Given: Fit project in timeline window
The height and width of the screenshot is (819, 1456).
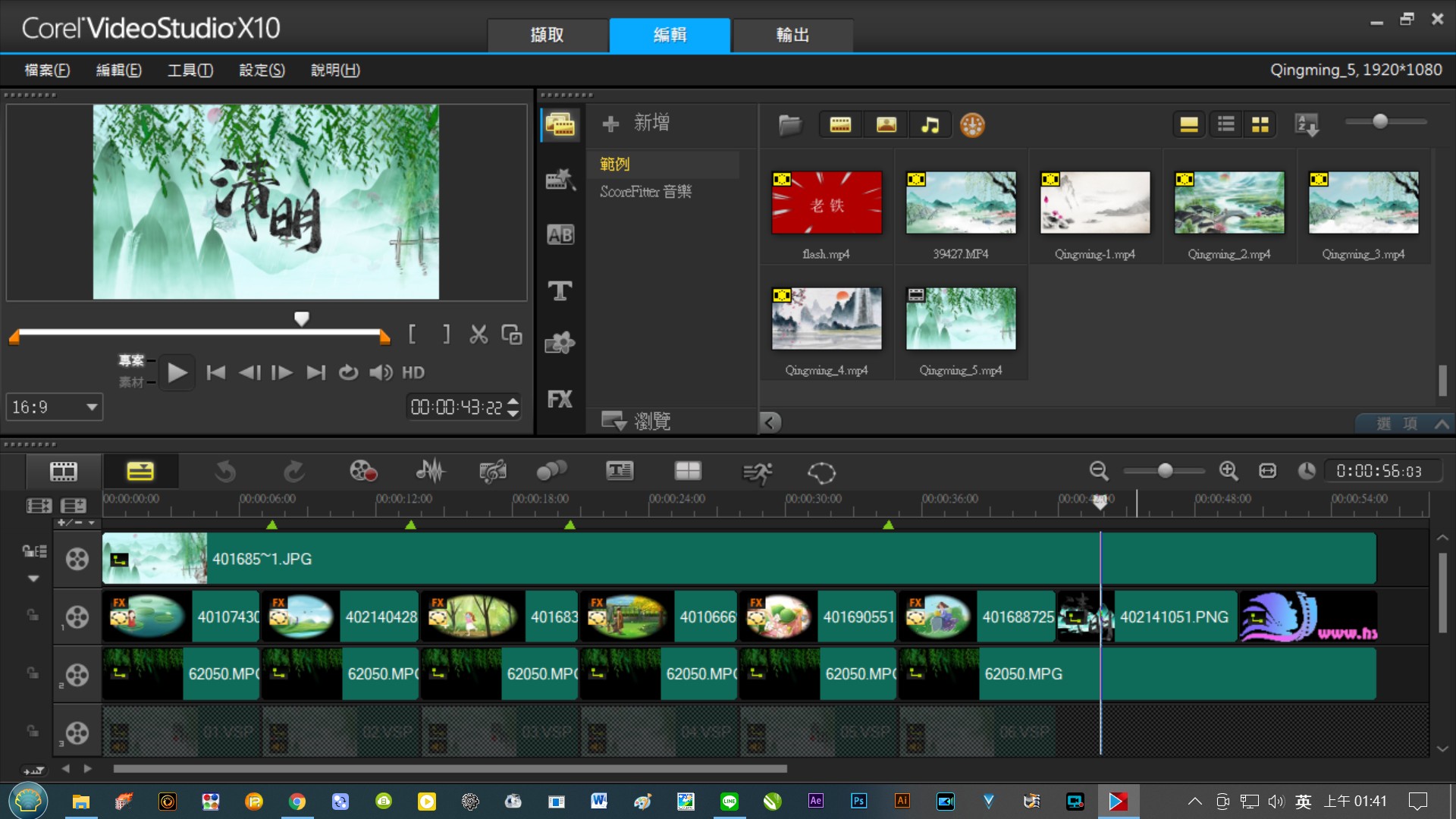Looking at the screenshot, I should pyautogui.click(x=1267, y=471).
